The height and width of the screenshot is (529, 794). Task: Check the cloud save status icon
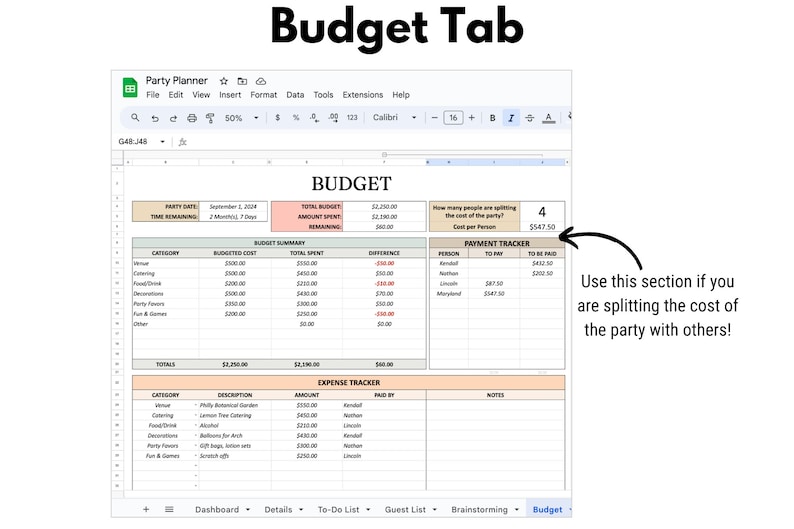point(261,81)
